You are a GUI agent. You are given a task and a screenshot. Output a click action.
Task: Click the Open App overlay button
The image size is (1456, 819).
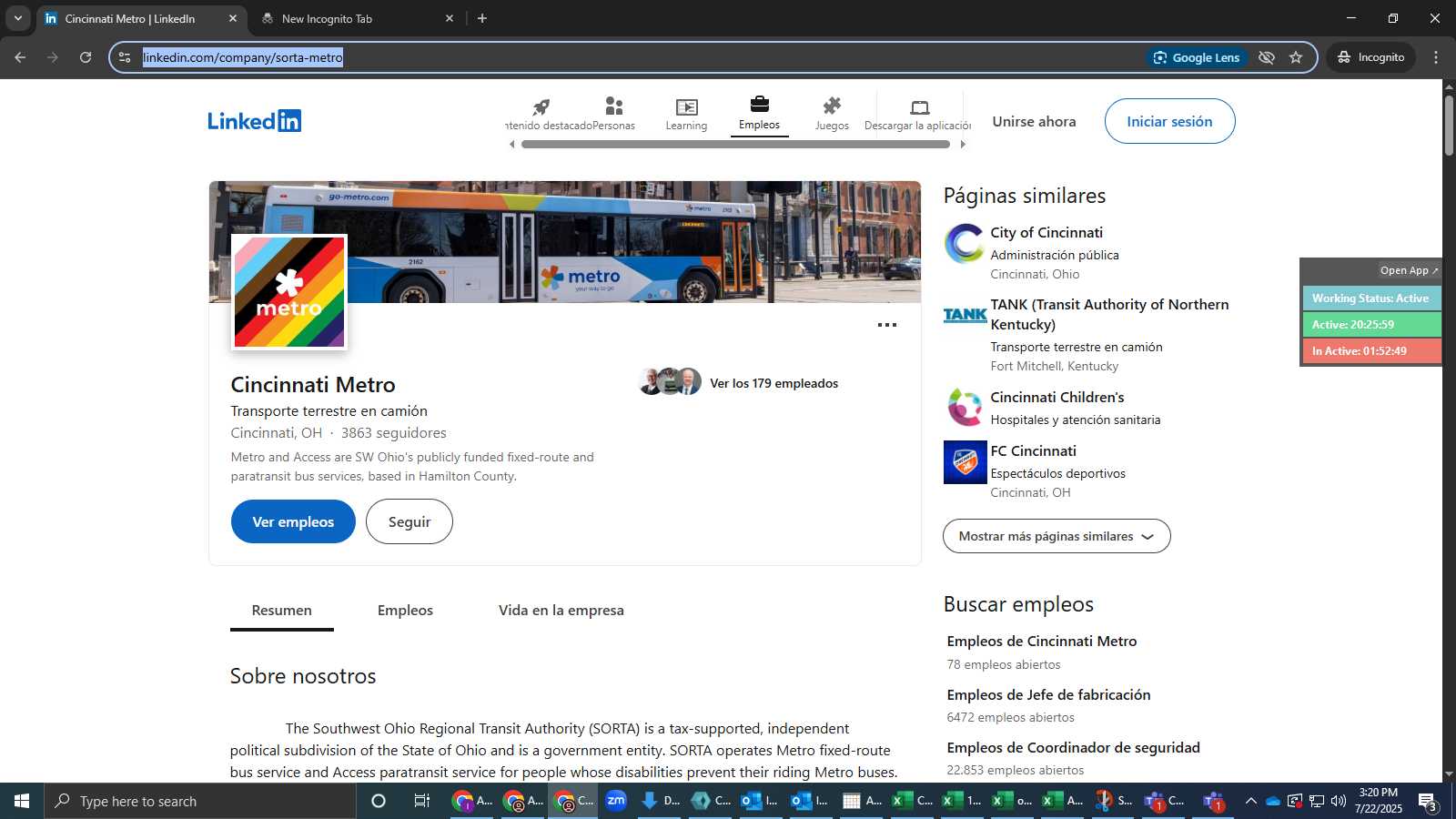[1409, 270]
